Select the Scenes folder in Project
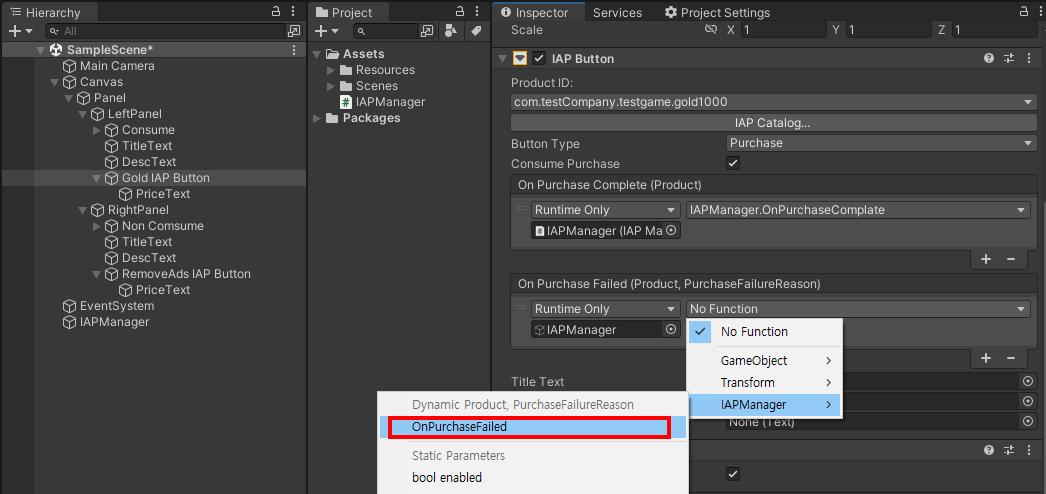This screenshot has height=494, width=1046. 377,86
